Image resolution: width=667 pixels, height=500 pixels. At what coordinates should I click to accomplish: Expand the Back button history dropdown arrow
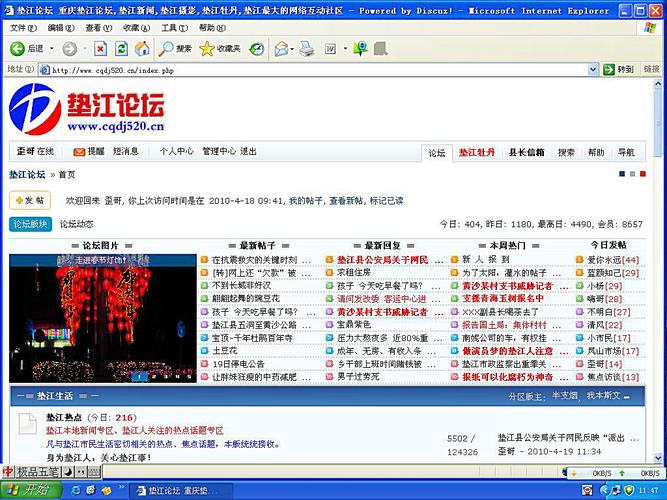pos(51,48)
